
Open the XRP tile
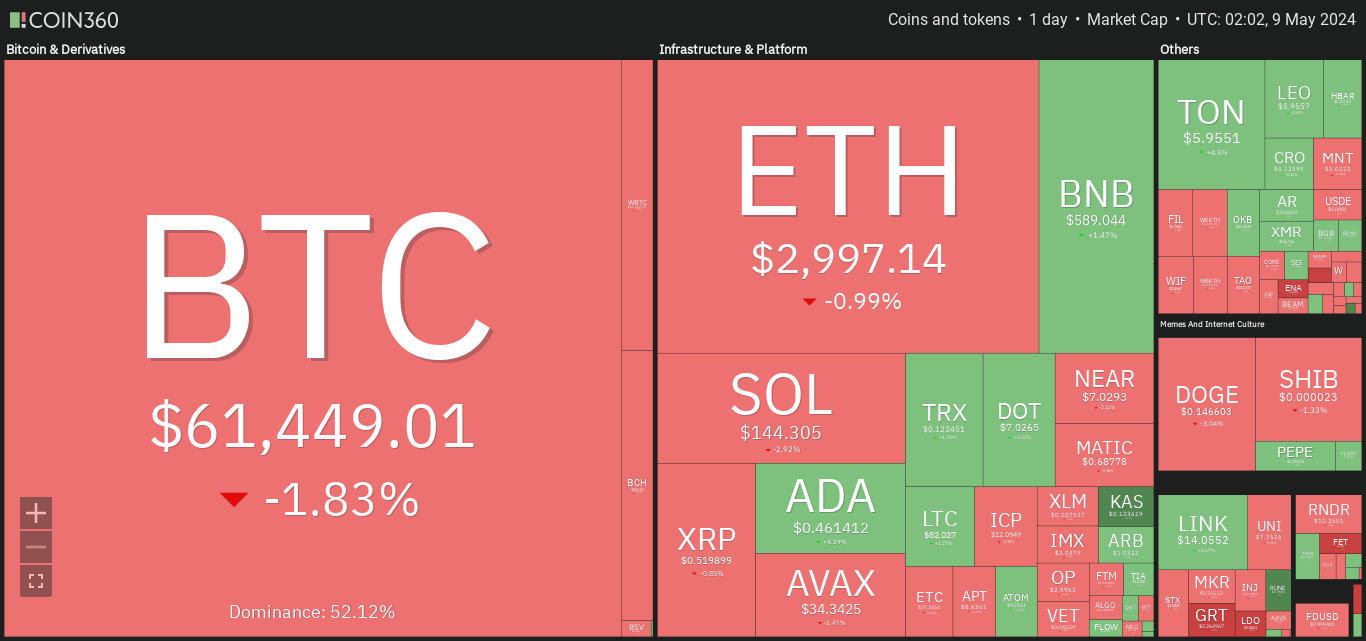pyautogui.click(x=706, y=550)
